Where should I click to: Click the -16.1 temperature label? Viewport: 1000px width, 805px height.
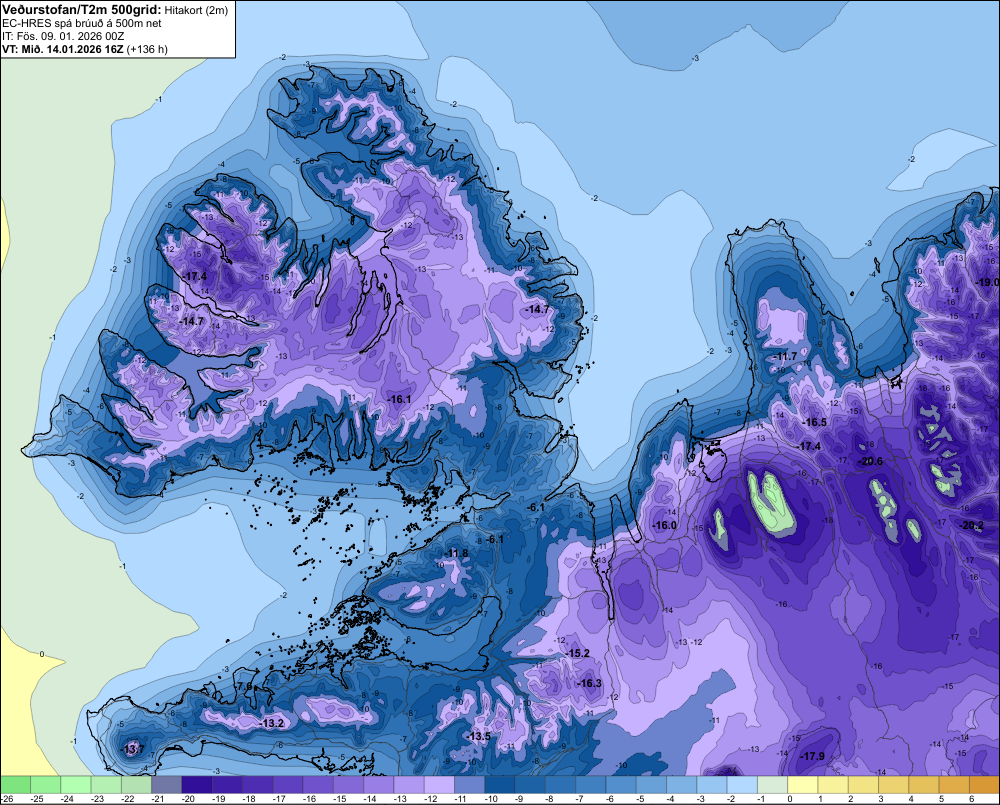[399, 399]
